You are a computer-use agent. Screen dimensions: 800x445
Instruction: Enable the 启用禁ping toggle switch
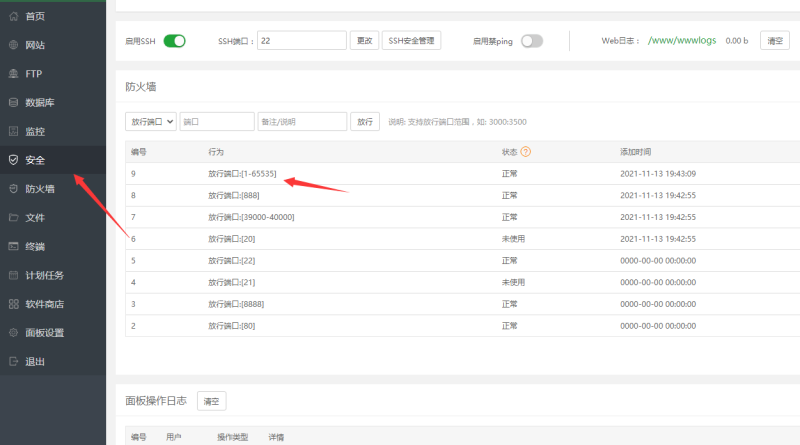coord(531,41)
